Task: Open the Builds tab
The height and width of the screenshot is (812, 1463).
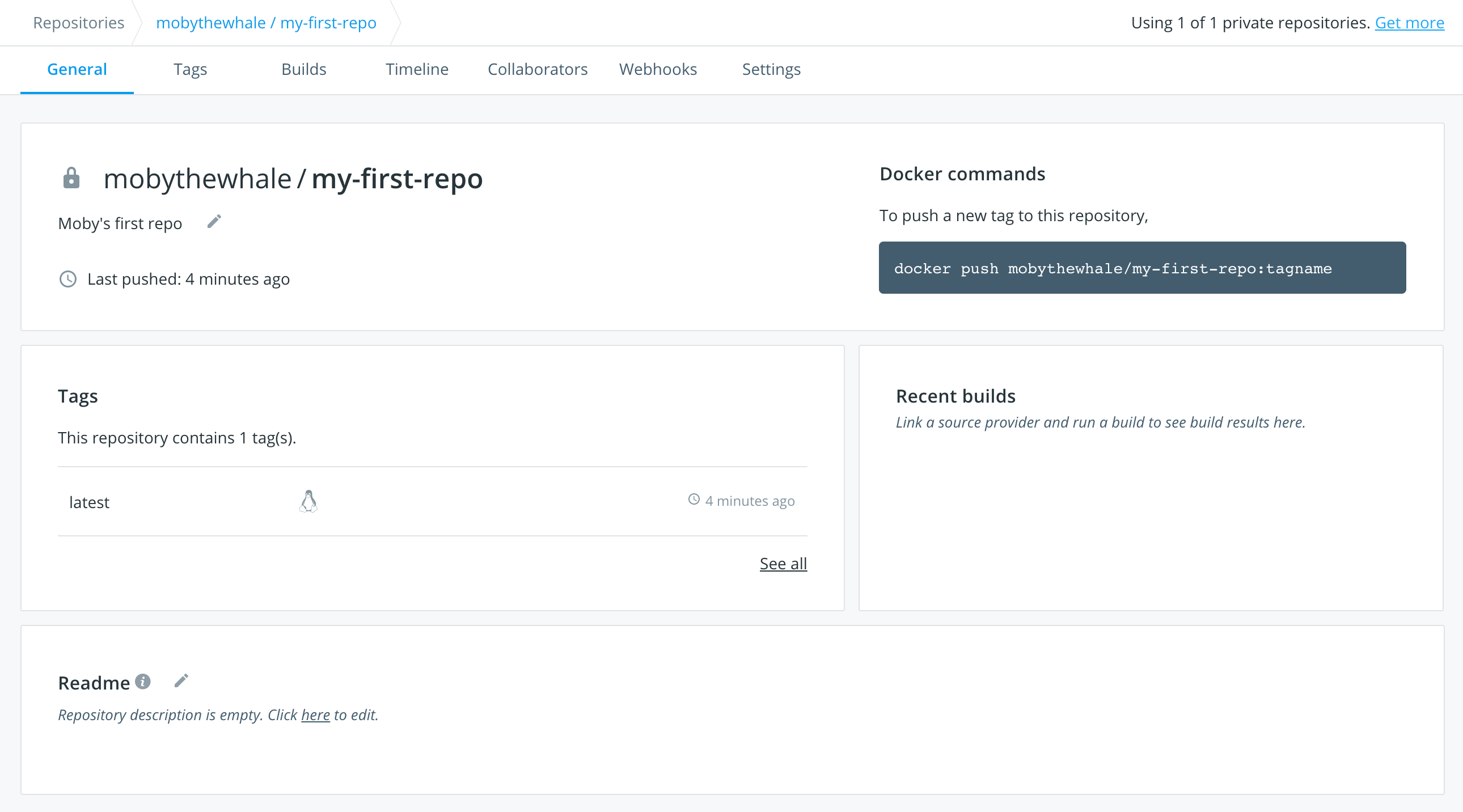Action: coord(304,69)
